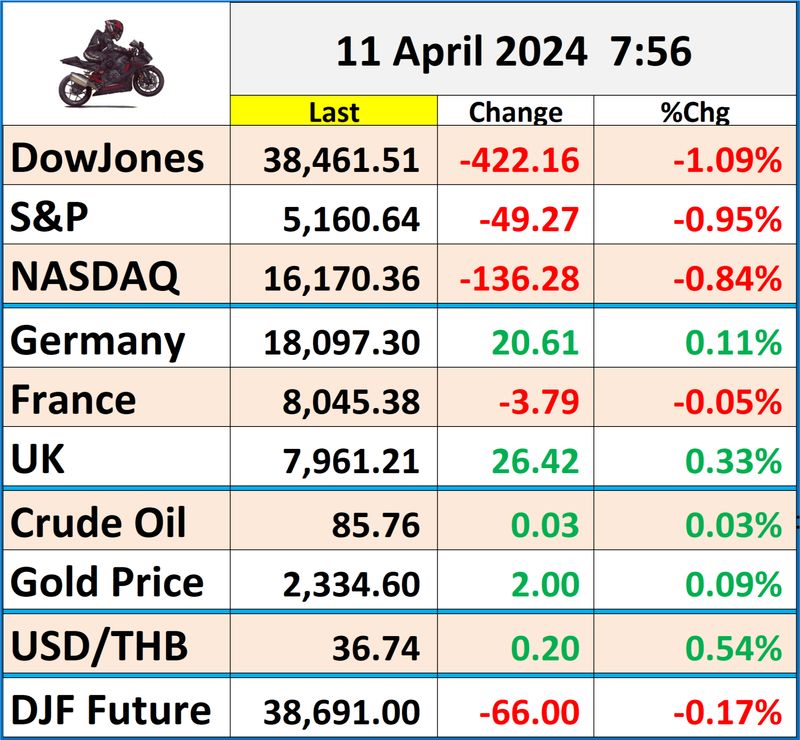Select the France row label

(74, 400)
